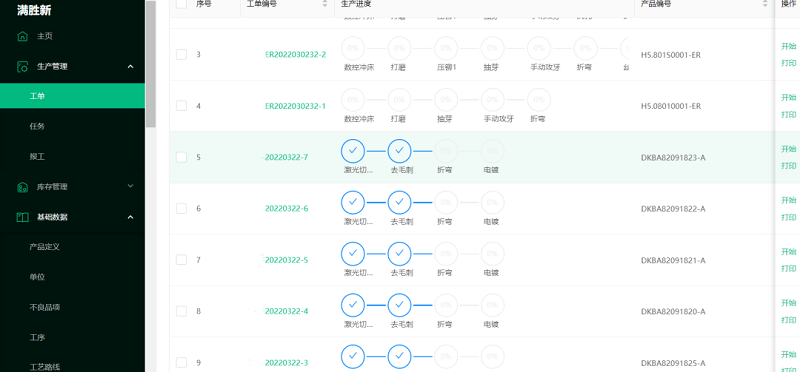This screenshot has height=372, width=800.
Task: Check the header select-all checkbox
Action: 181,4
